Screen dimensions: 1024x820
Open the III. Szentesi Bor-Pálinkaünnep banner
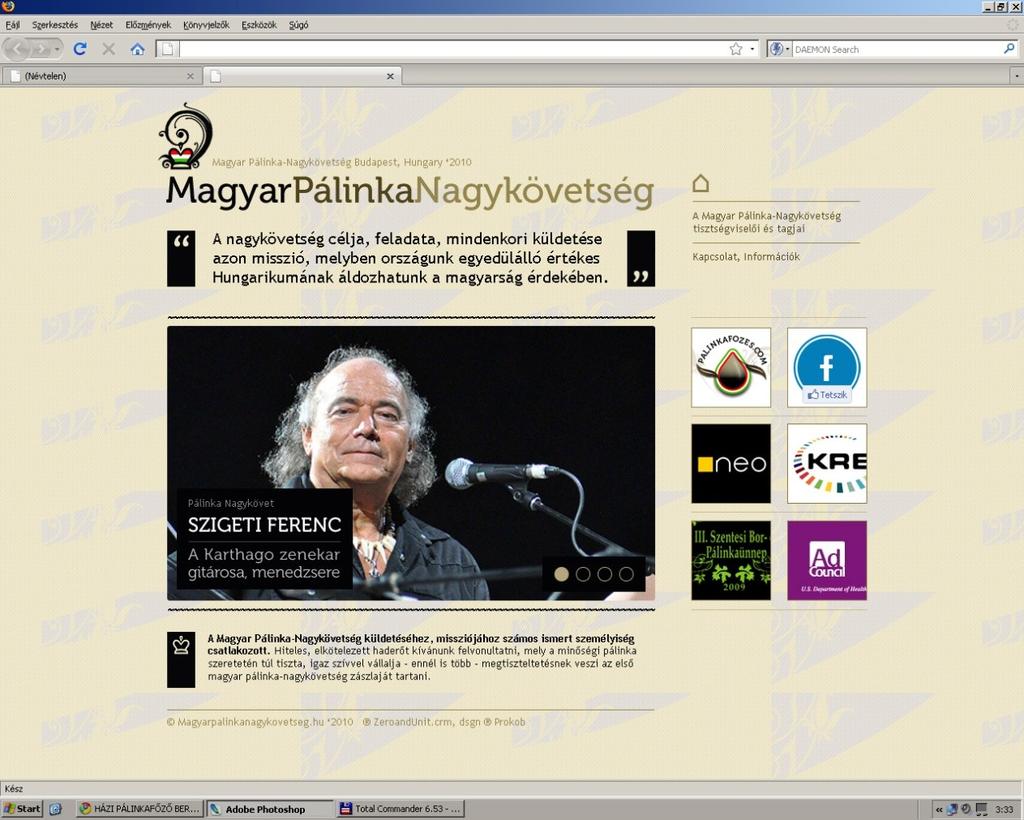(731, 560)
